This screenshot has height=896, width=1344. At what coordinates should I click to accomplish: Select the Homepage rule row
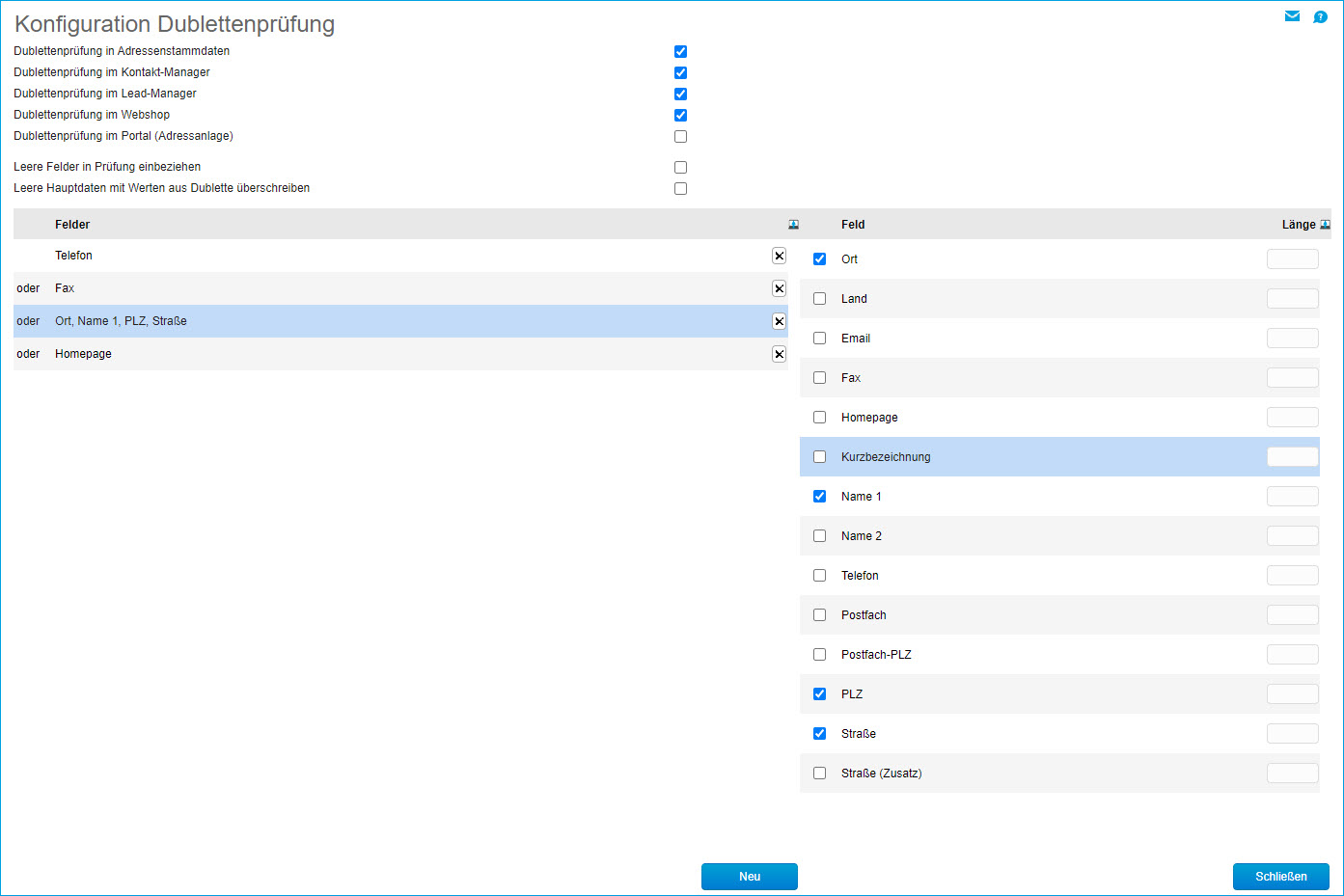[386, 354]
